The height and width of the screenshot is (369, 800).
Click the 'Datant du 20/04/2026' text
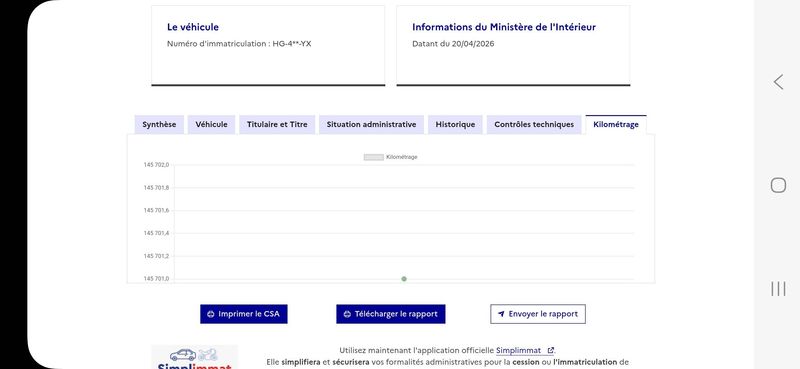coord(453,44)
